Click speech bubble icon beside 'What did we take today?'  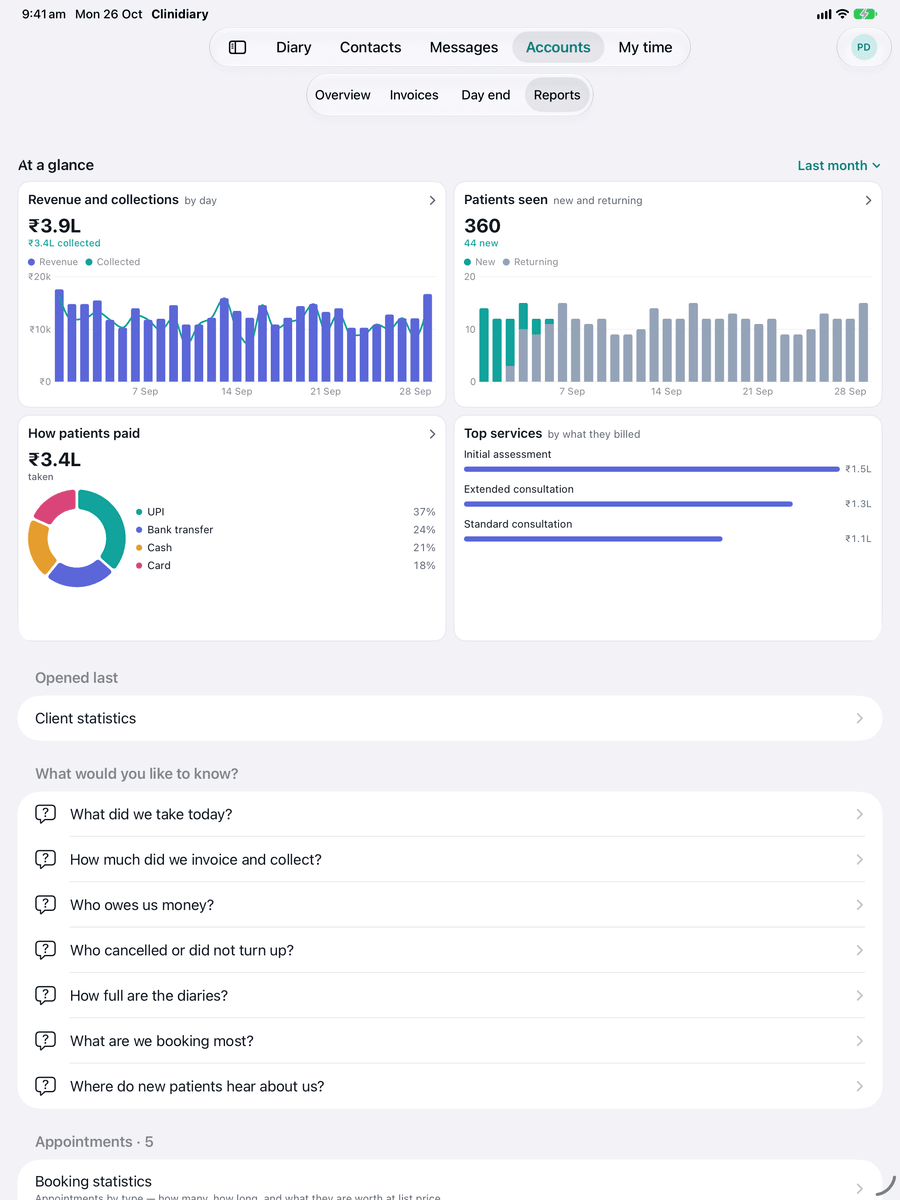(45, 814)
